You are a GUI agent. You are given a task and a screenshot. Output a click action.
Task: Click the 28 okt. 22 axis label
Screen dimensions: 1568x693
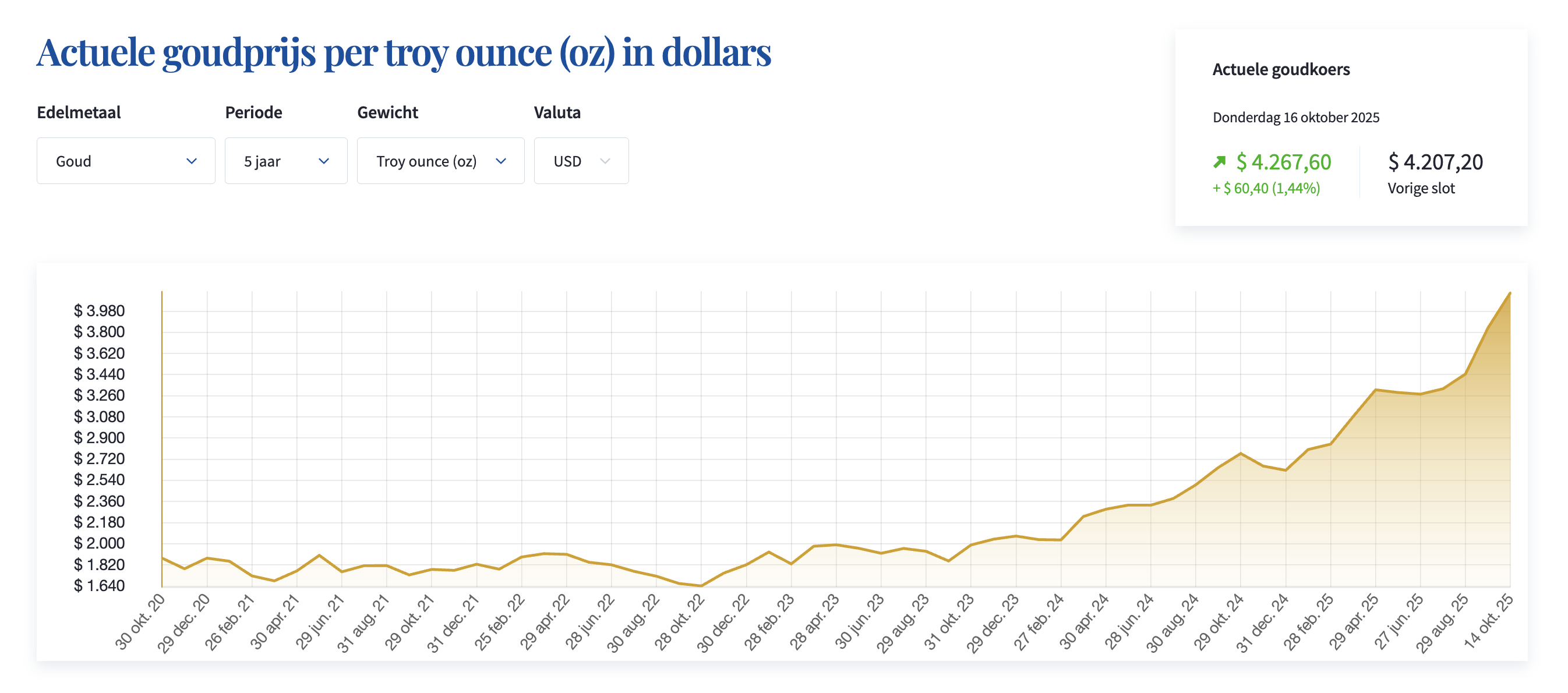click(x=680, y=622)
